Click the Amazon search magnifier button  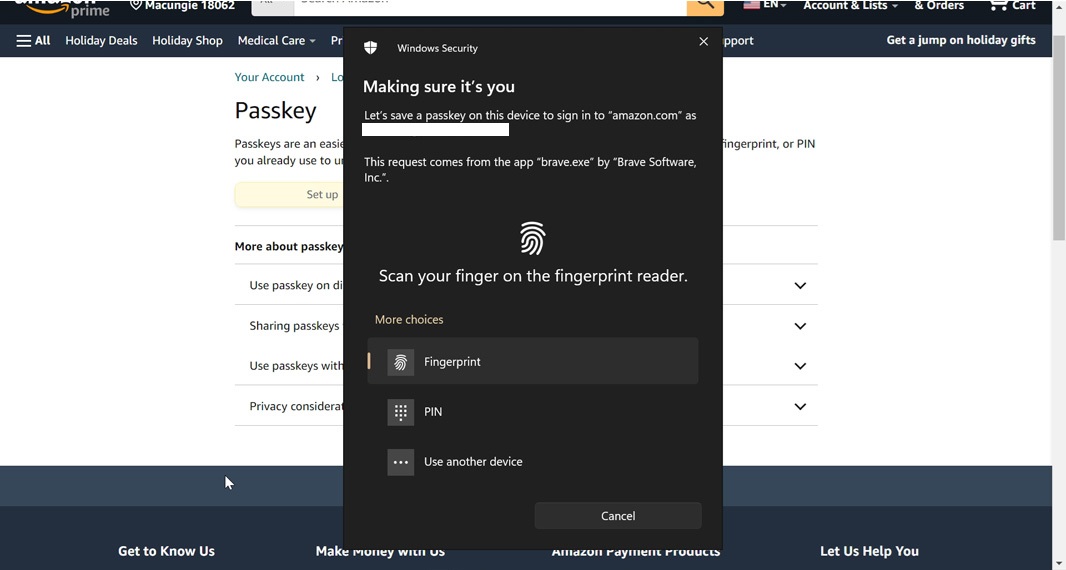(x=704, y=6)
